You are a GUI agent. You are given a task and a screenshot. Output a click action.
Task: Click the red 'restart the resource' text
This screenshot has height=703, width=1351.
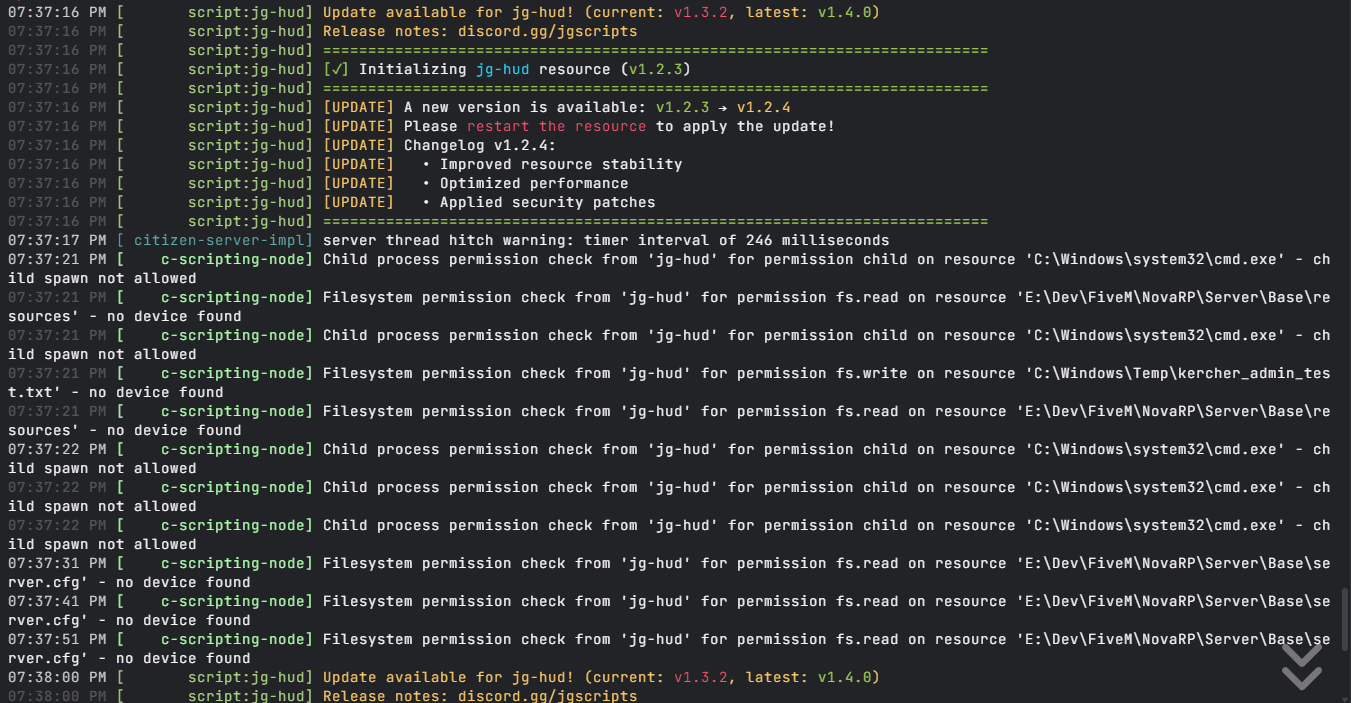click(556, 126)
